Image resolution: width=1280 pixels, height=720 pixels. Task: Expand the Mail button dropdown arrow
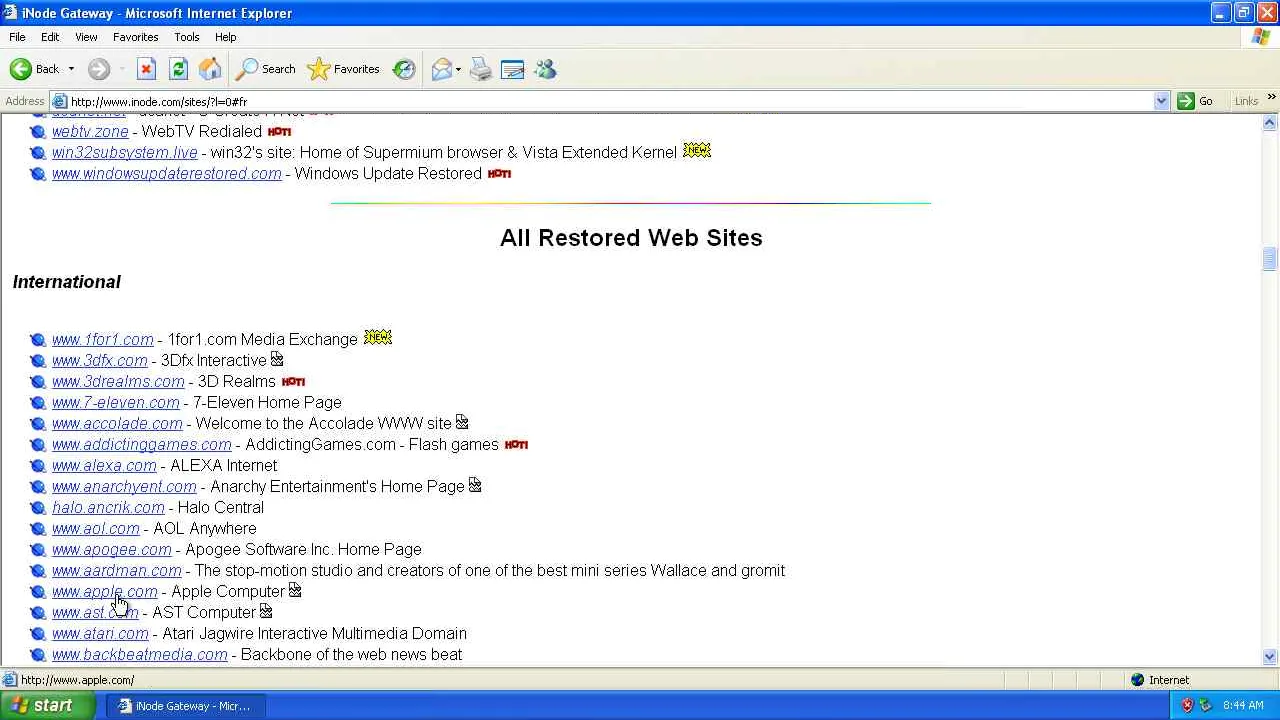[458, 69]
